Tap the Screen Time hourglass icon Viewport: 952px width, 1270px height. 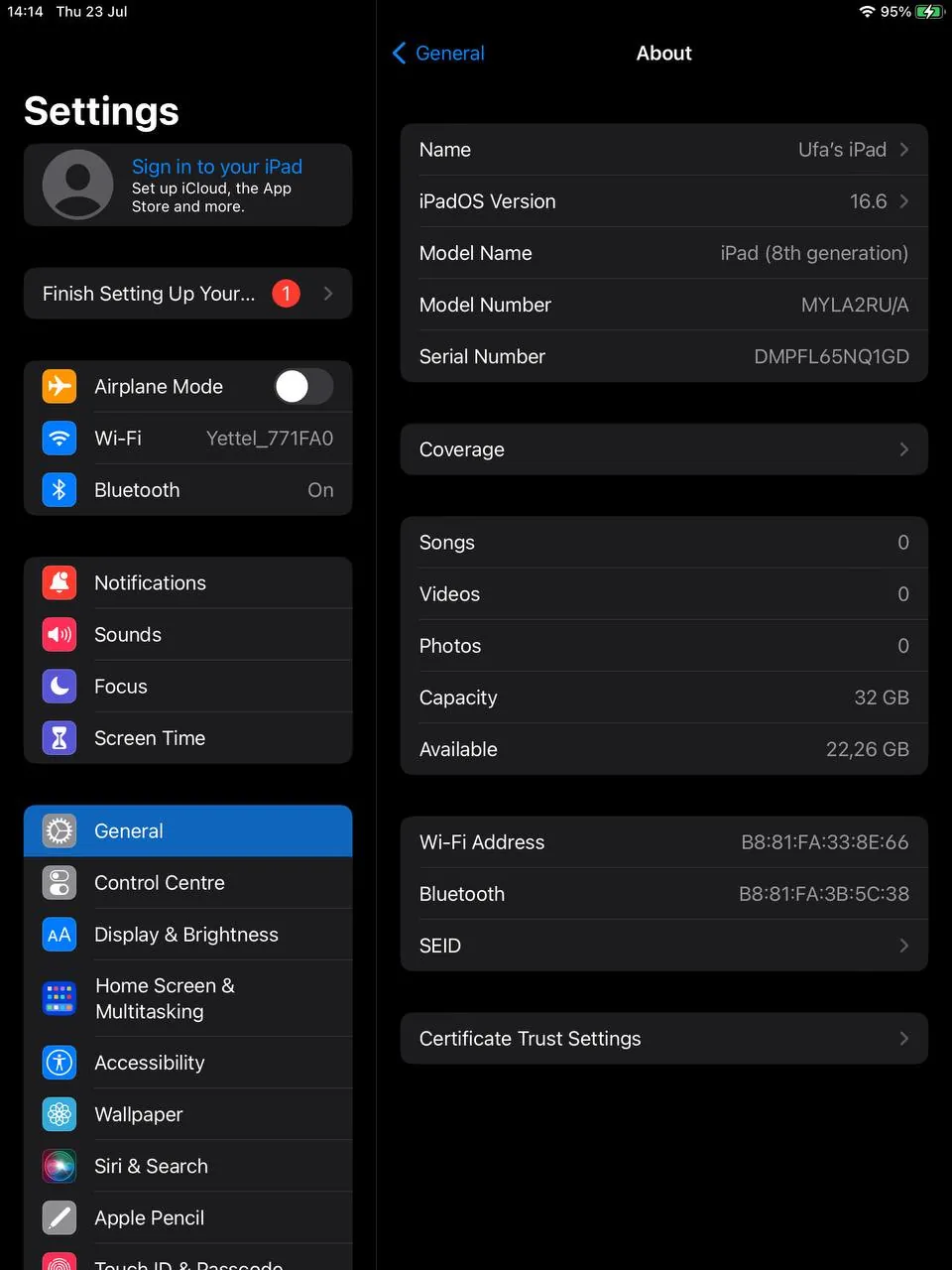point(59,737)
